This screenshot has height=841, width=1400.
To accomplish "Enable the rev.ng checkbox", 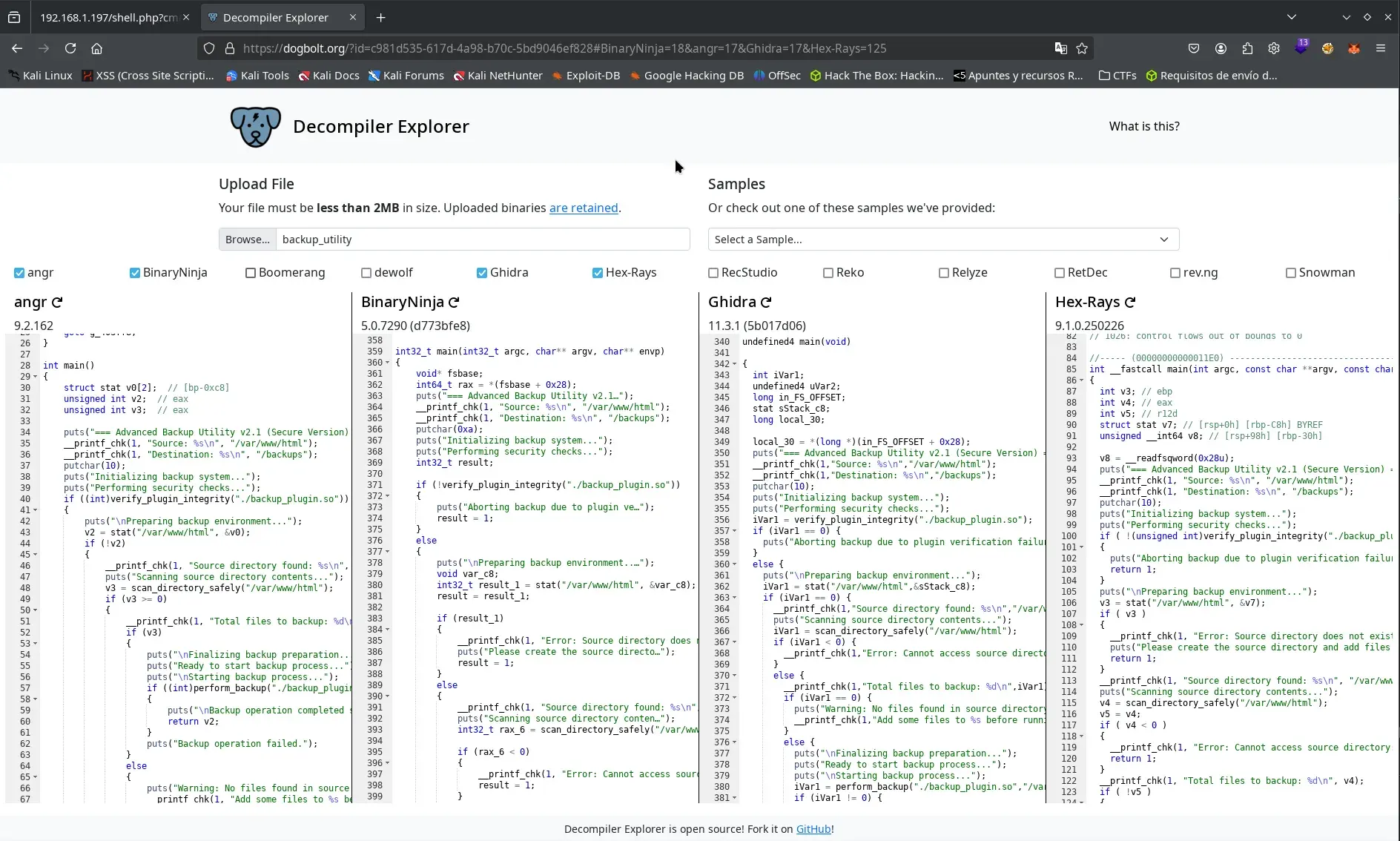I will click(1175, 273).
